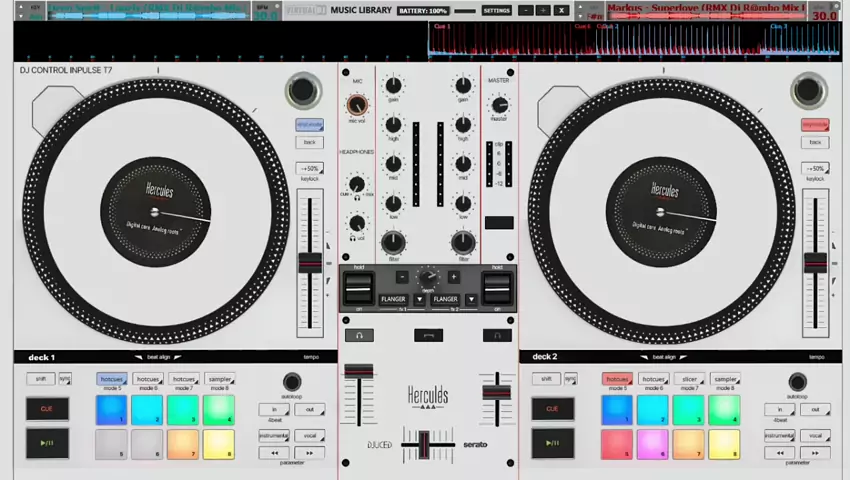Open the sampler mode 8 option on deck 1
Viewport: 850px width, 480px height.
click(220, 380)
